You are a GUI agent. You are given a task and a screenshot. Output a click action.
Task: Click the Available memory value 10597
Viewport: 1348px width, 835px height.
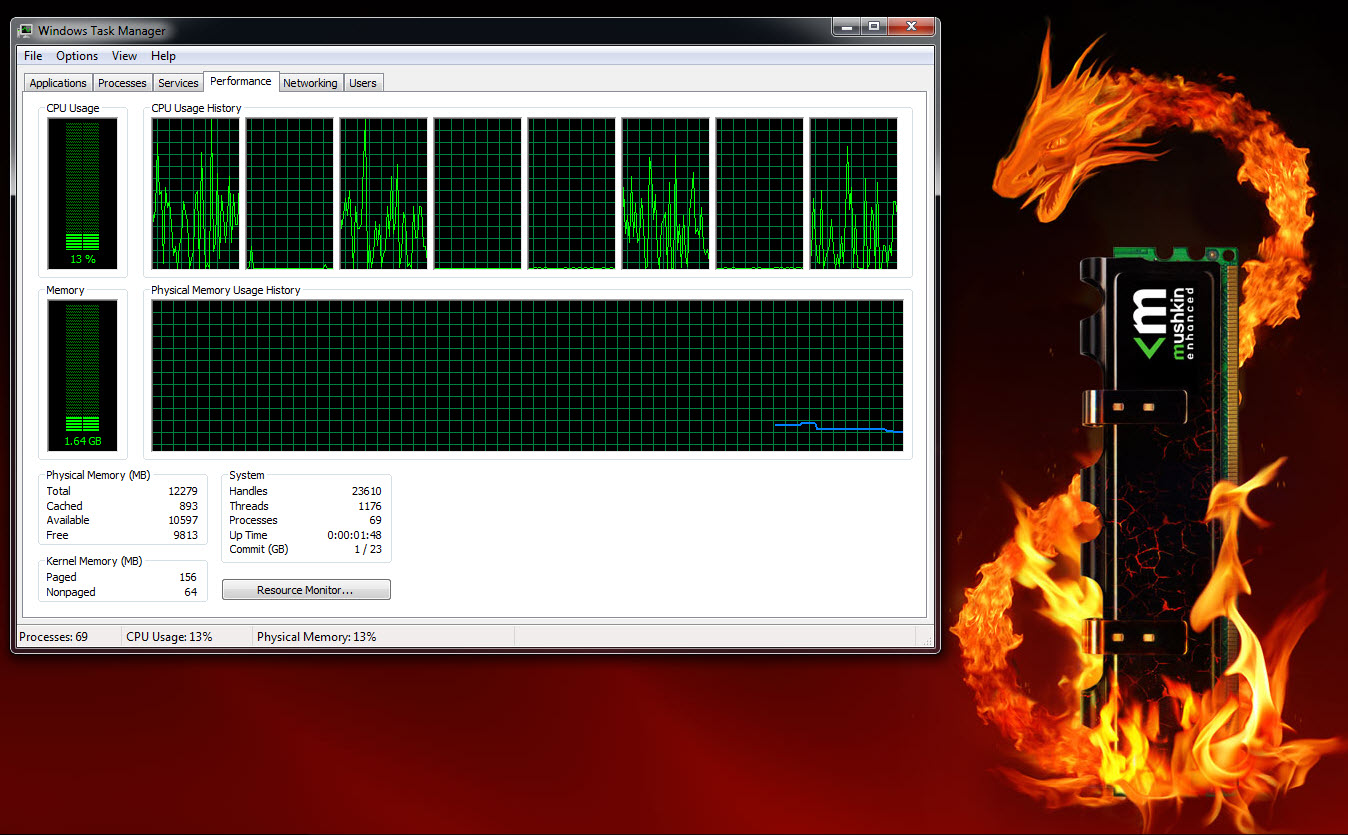point(183,520)
